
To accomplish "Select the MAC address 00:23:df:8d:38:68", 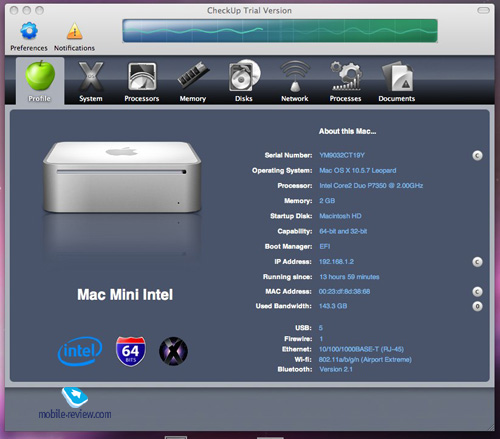I will (344, 292).
